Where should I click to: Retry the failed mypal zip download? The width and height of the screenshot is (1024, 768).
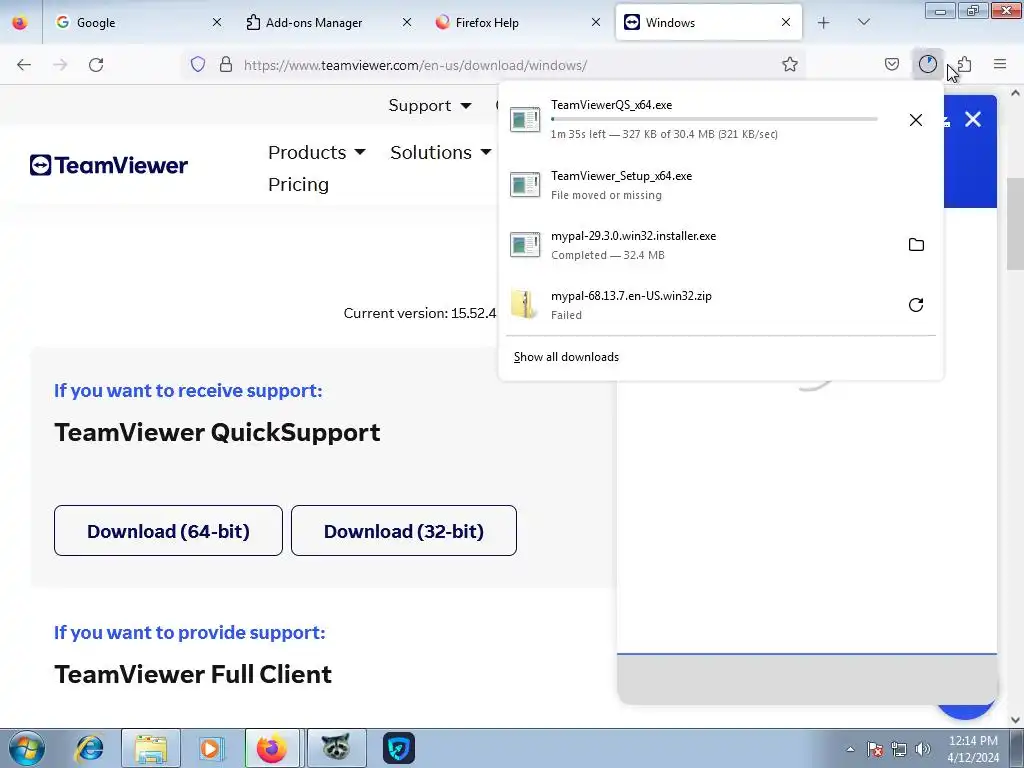click(x=916, y=305)
